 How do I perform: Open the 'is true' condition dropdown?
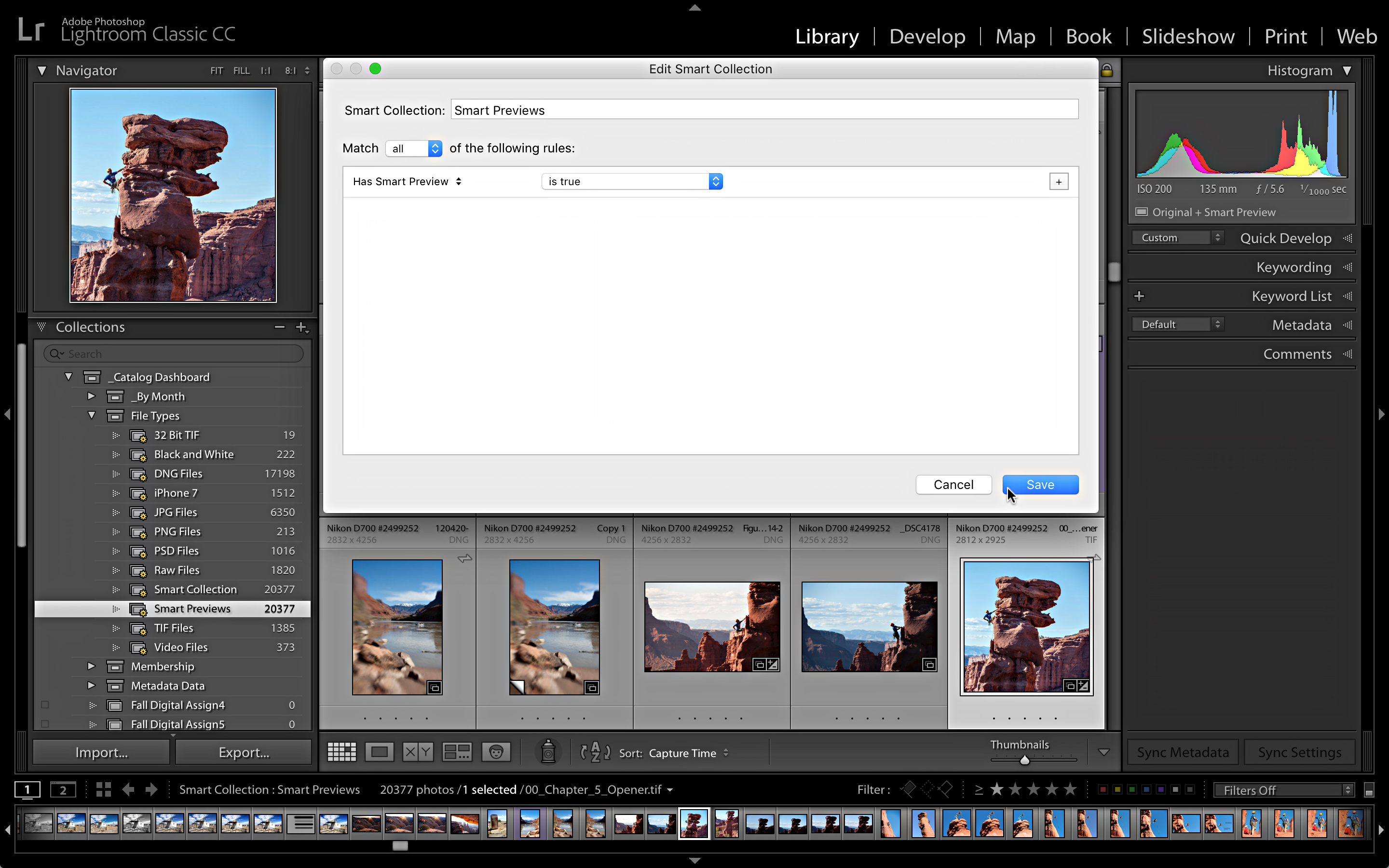click(631, 181)
